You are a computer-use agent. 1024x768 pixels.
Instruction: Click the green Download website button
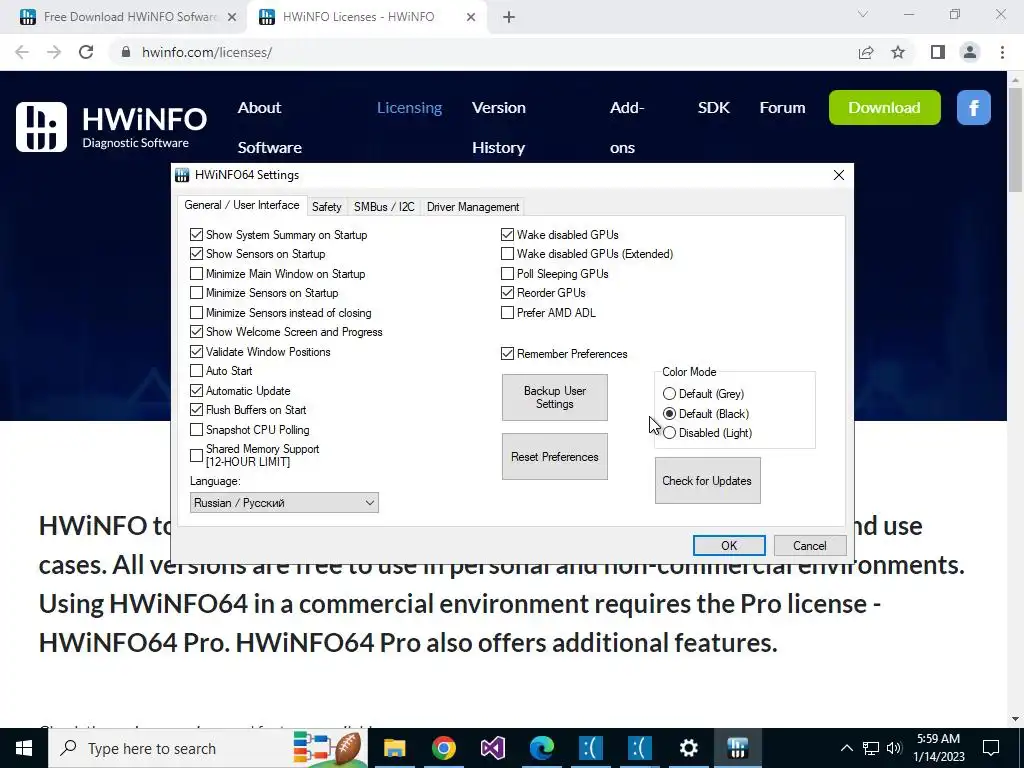point(884,108)
